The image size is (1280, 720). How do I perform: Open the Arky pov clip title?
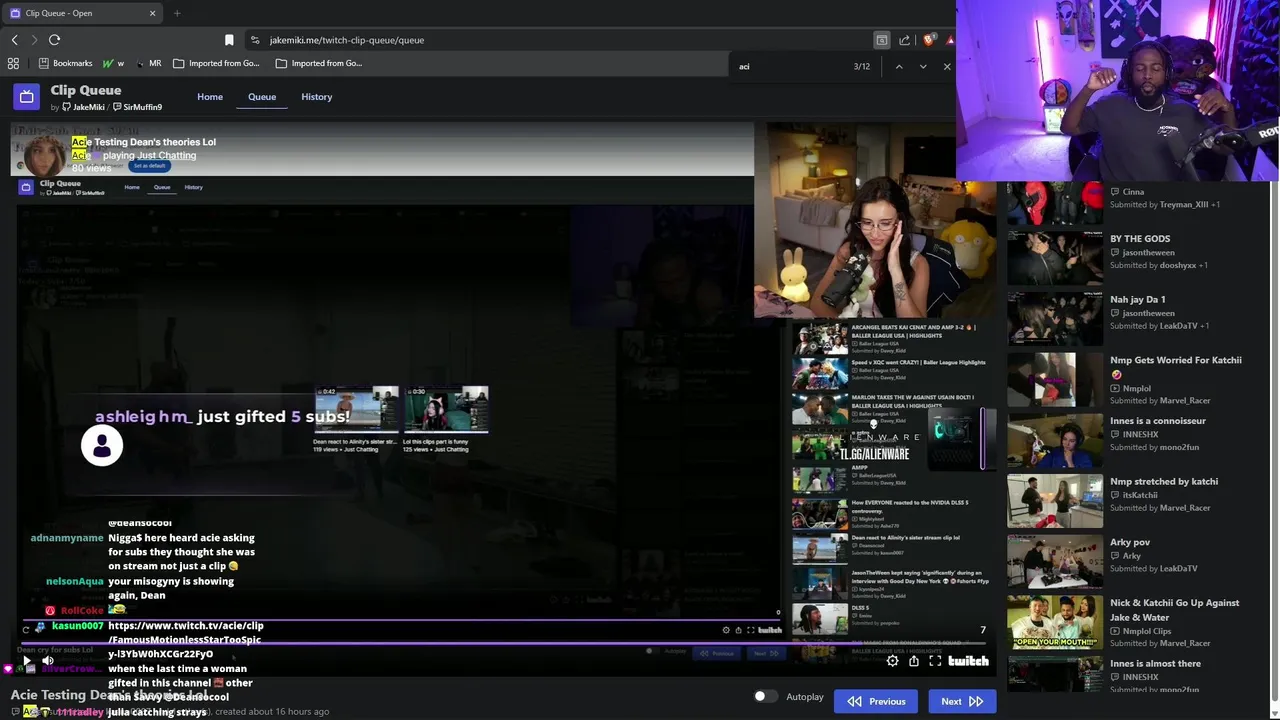(1130, 542)
